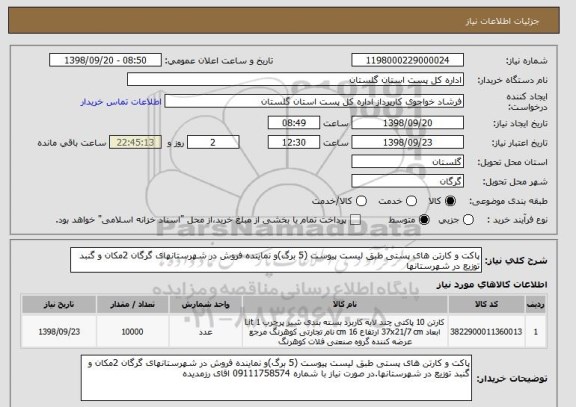Click the اطلاعات کالاهای مورد نیاز section heading

492,285
